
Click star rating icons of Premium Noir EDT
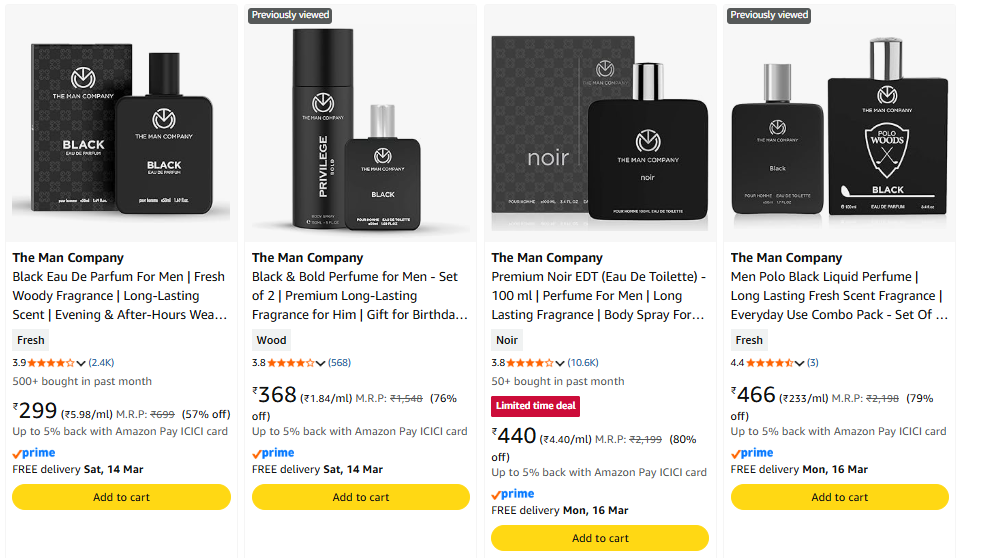pos(530,363)
